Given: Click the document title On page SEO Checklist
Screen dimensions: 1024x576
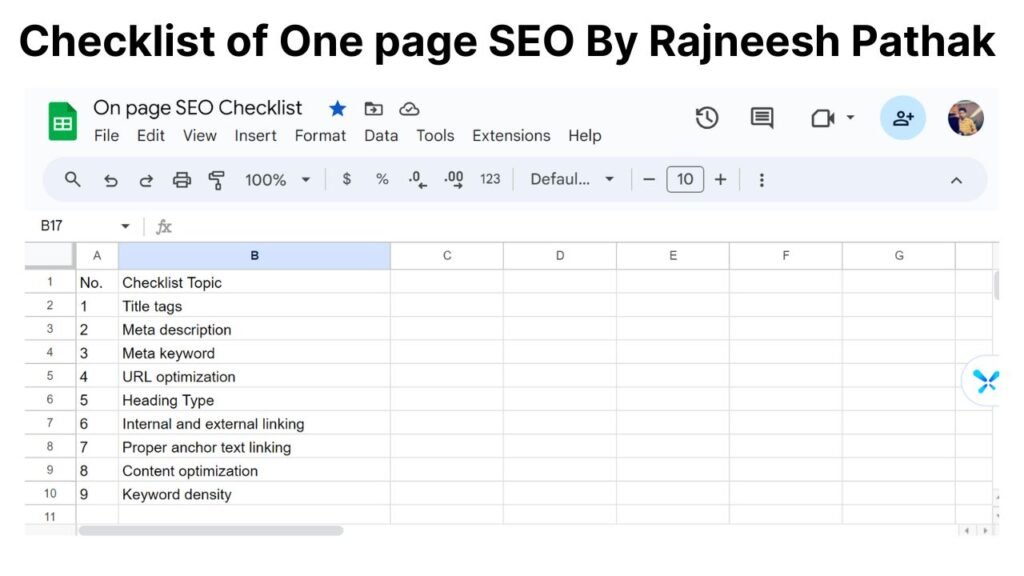Looking at the screenshot, I should 197,108.
